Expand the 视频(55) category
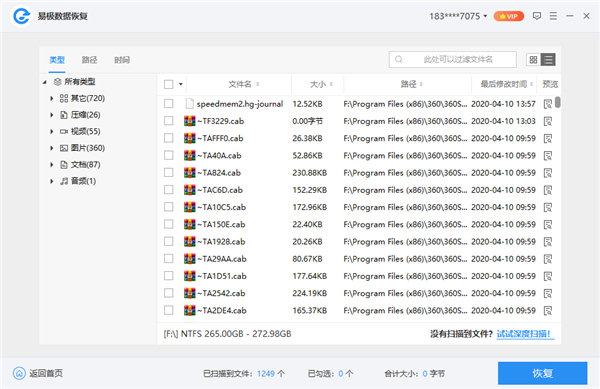The width and height of the screenshot is (600, 389). (x=52, y=131)
